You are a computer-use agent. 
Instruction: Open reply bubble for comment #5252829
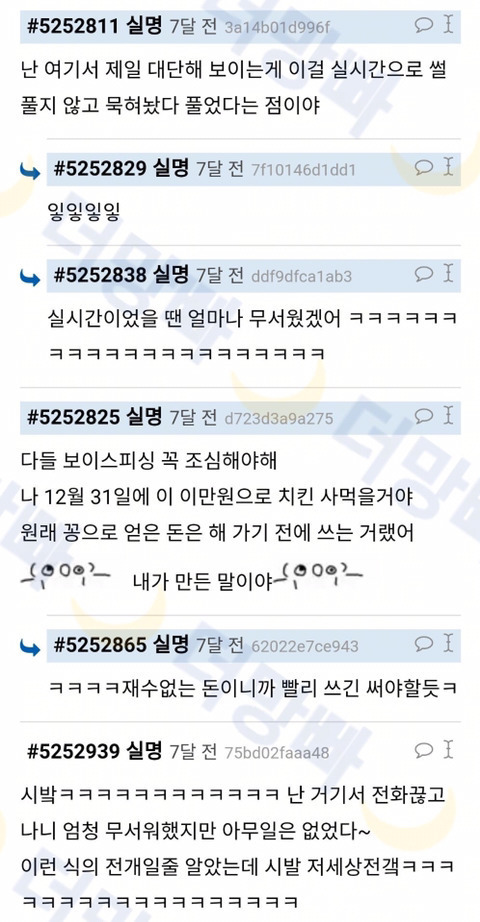pyautogui.click(x=424, y=167)
